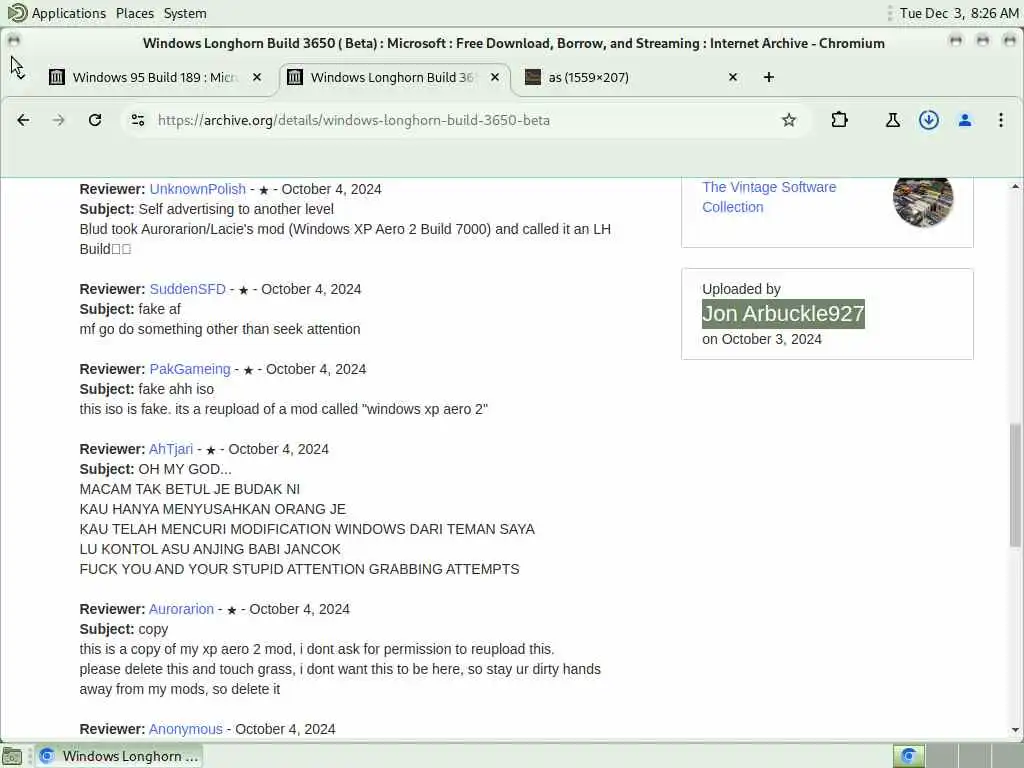The width and height of the screenshot is (1024, 768).
Task: Click the image favicon on as (1559×207) tab
Action: (533, 77)
